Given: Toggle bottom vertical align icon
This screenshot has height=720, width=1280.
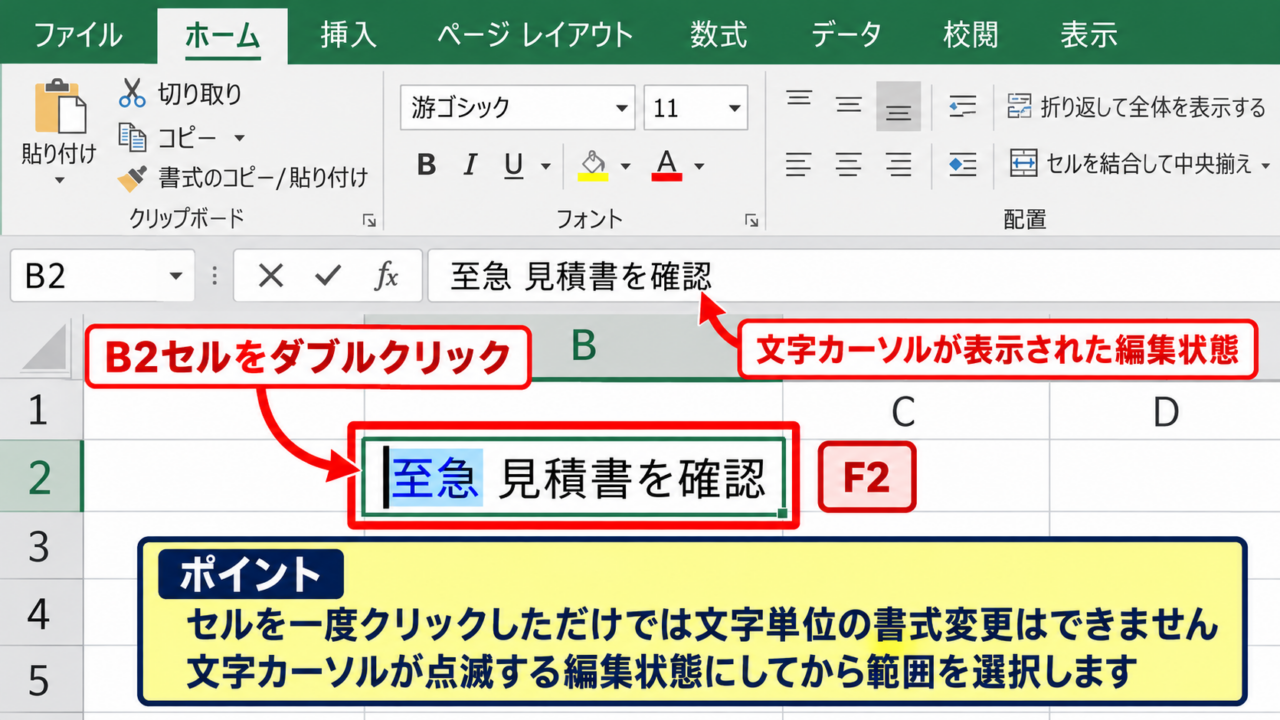Looking at the screenshot, I should coord(898,106).
